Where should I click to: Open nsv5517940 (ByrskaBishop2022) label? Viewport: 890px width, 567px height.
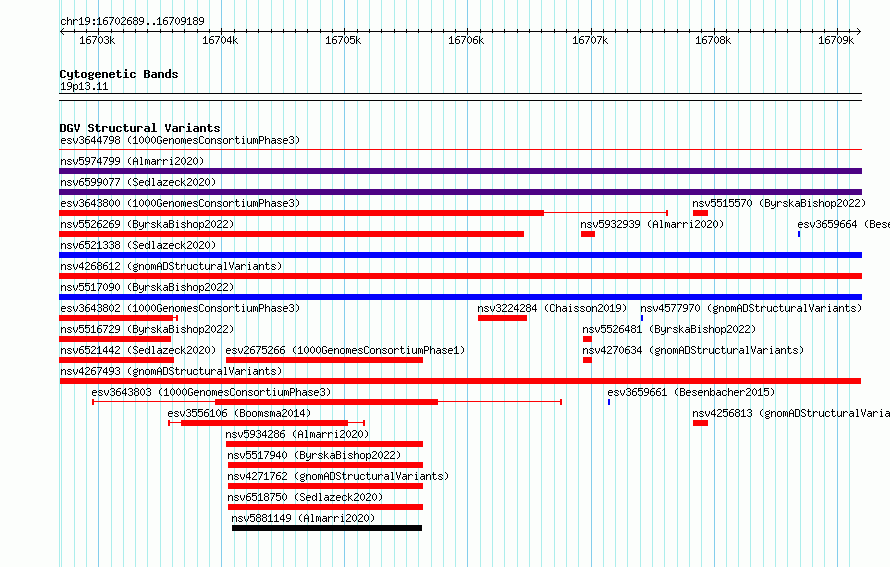pos(314,455)
